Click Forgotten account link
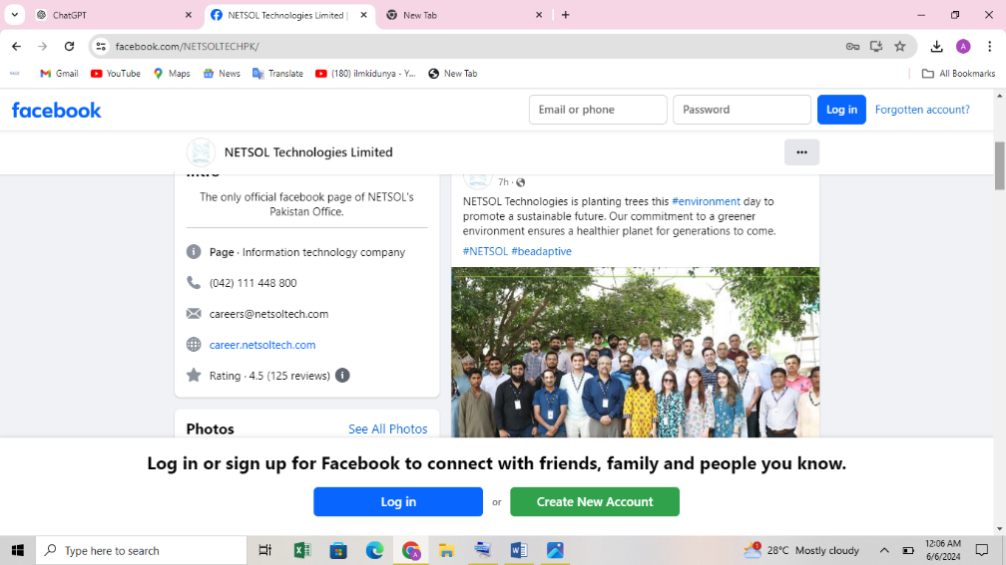The width and height of the screenshot is (1006, 565). click(922, 110)
